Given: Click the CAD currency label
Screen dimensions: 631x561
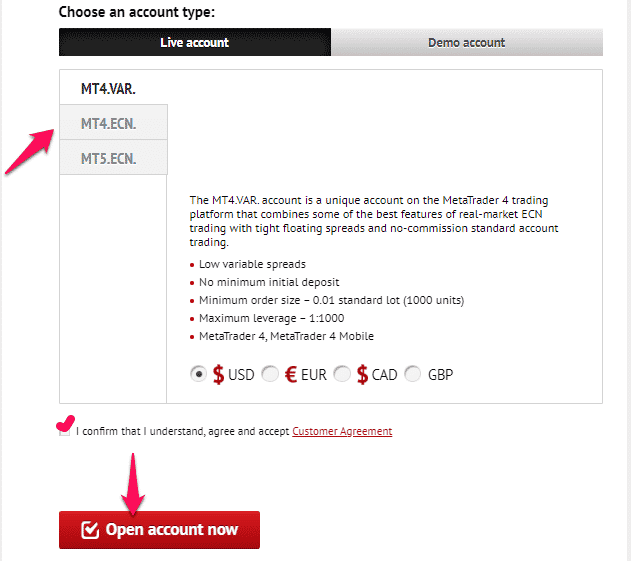Looking at the screenshot, I should click(384, 375).
